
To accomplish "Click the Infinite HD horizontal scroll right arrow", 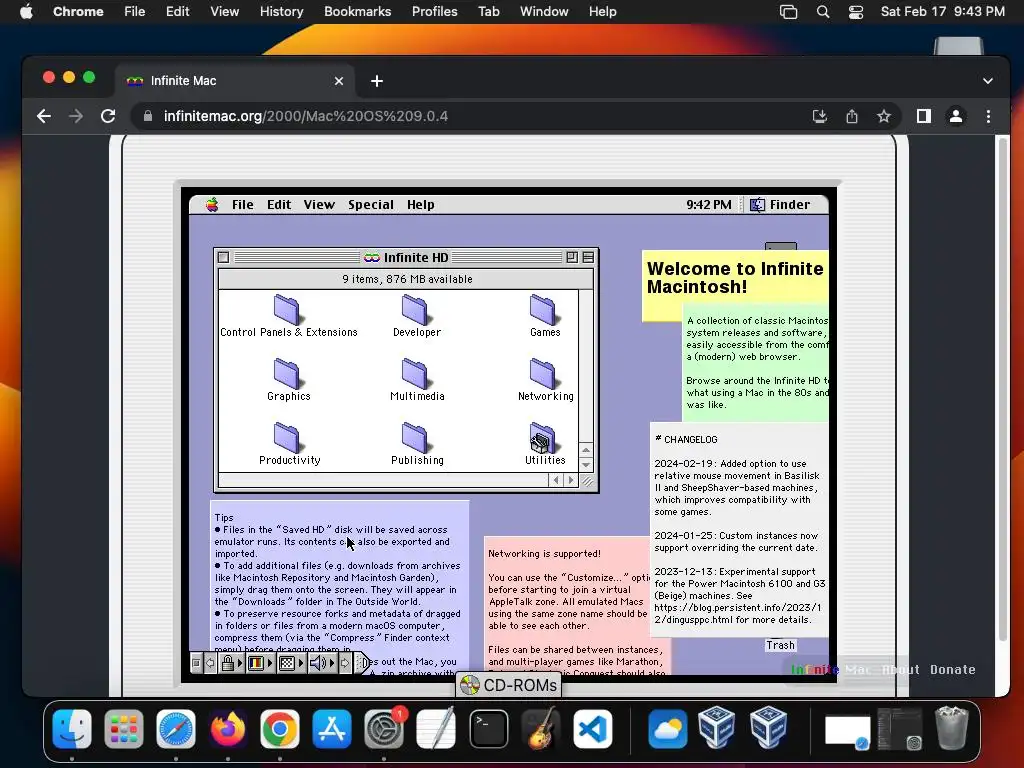I will 571,480.
